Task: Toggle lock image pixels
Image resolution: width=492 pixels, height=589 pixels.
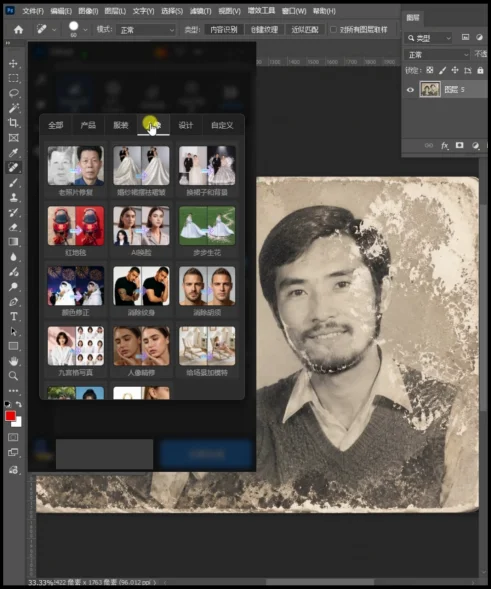Action: pyautogui.click(x=442, y=70)
